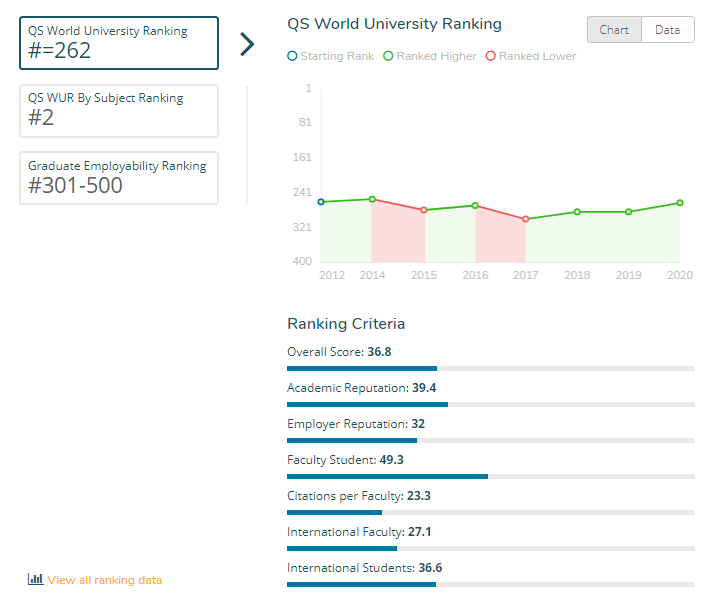Open the Graduate Employability Ranking card

tap(119, 178)
